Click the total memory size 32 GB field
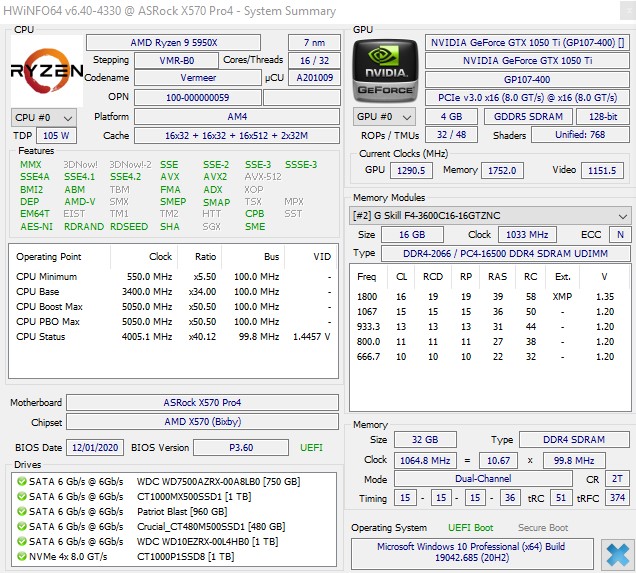This screenshot has width=636, height=573. 425,440
